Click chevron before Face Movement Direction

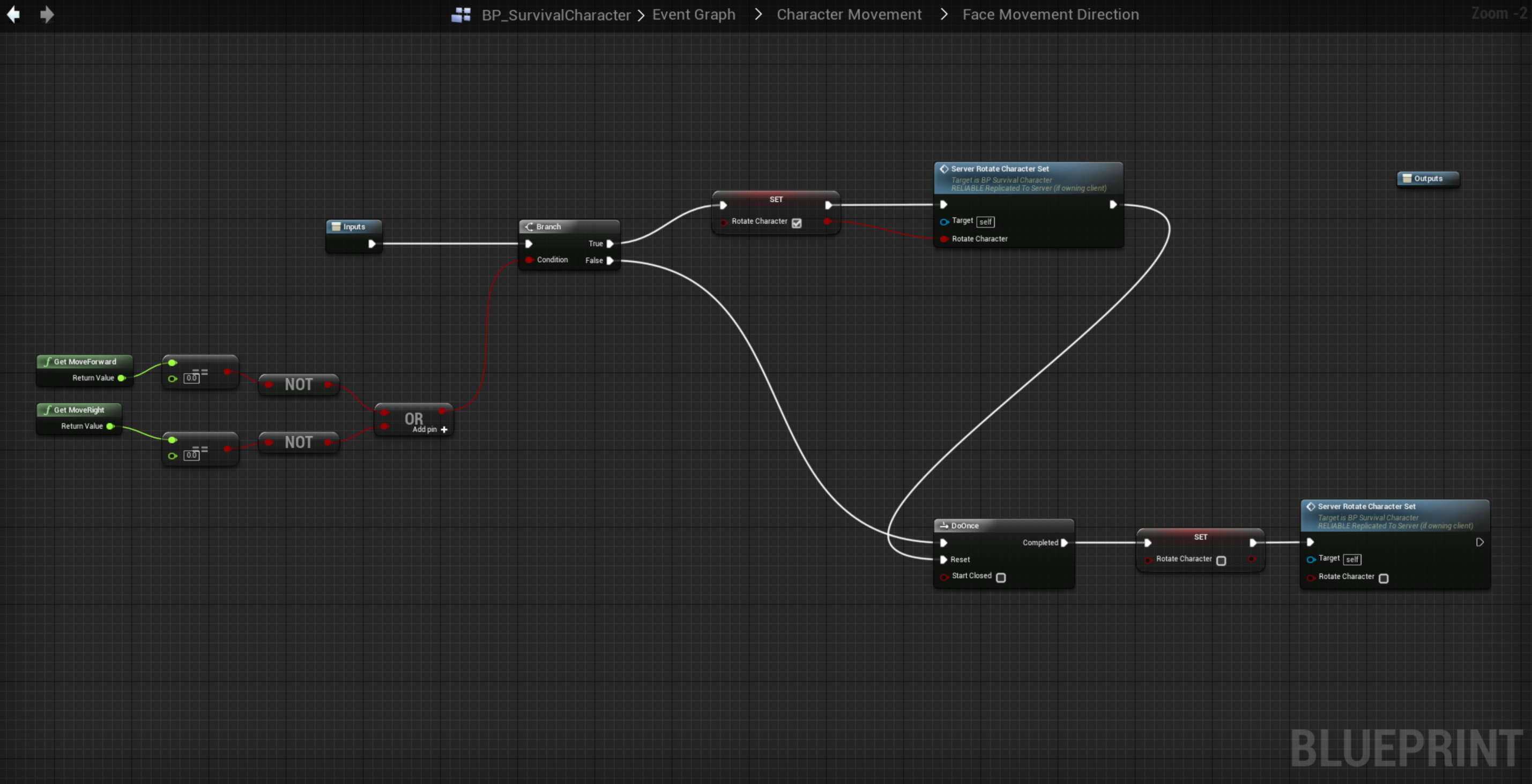click(944, 14)
